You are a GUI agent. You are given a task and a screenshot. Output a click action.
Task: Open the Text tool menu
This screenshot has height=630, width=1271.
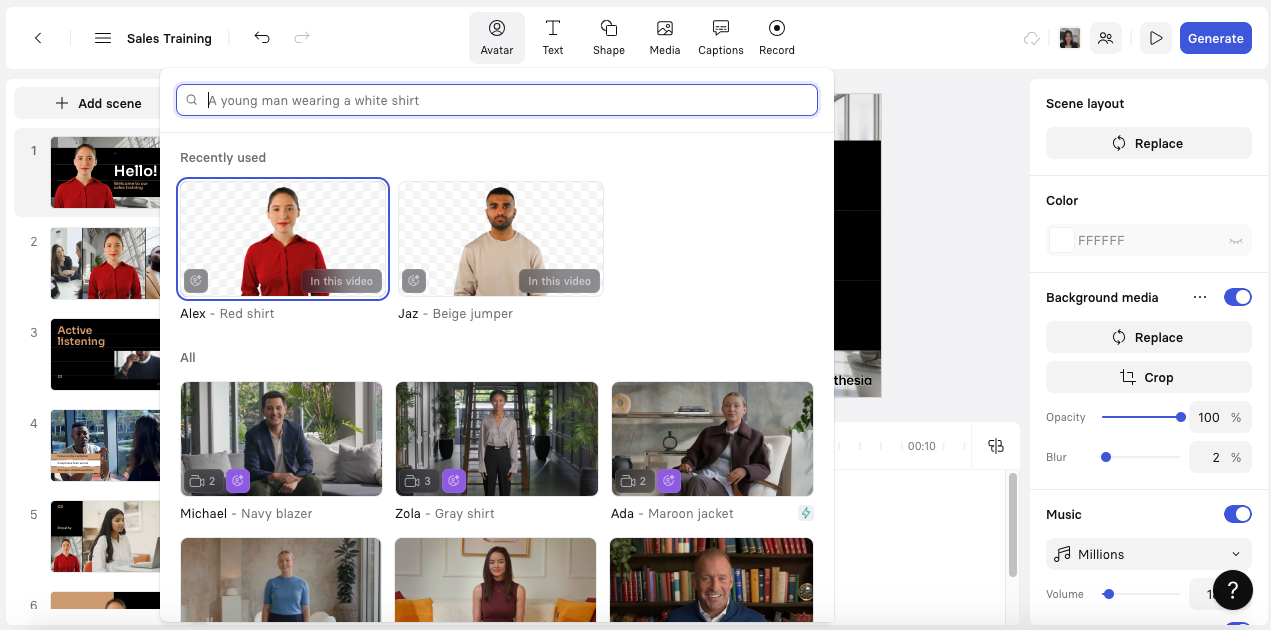(553, 38)
